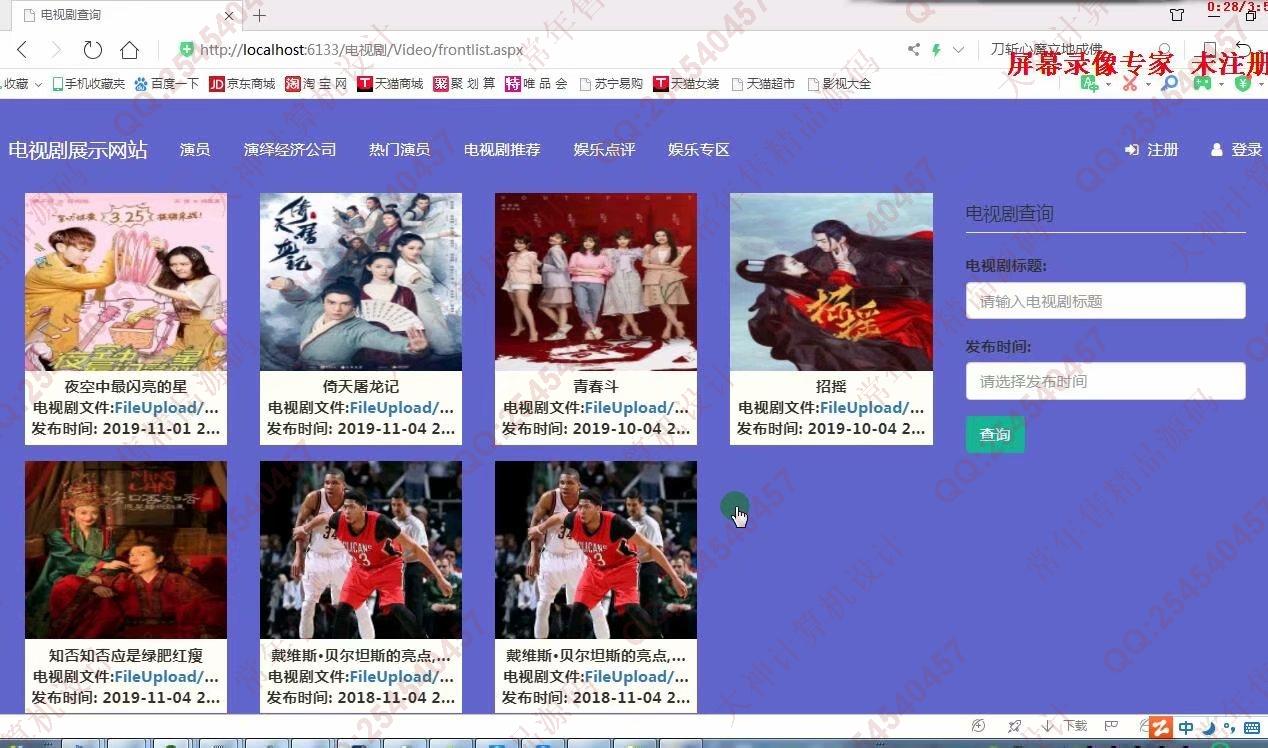Viewport: 1268px width, 748px height.
Task: Open the 夜空中最闪亮的星 poster
Action: tap(126, 282)
